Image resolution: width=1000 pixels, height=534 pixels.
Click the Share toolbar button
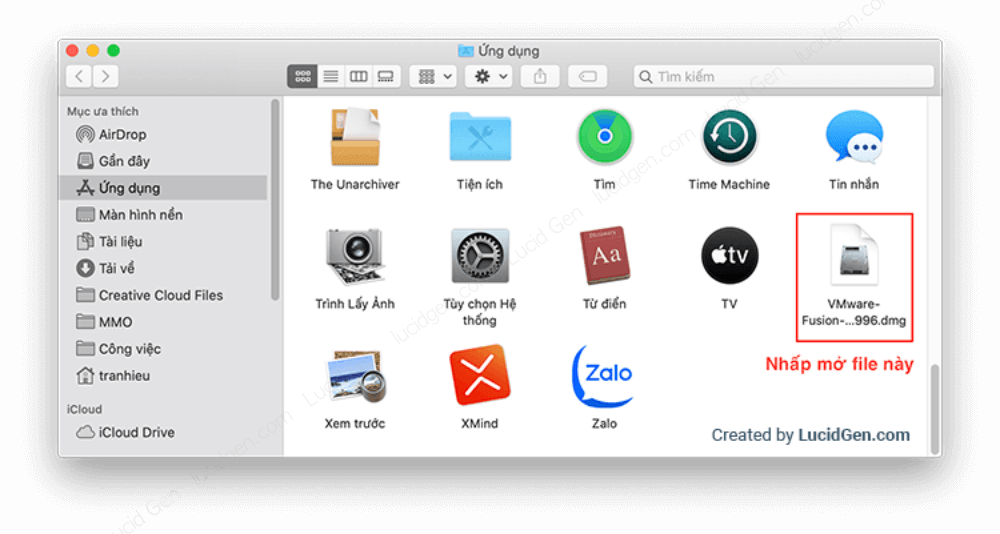click(x=540, y=77)
